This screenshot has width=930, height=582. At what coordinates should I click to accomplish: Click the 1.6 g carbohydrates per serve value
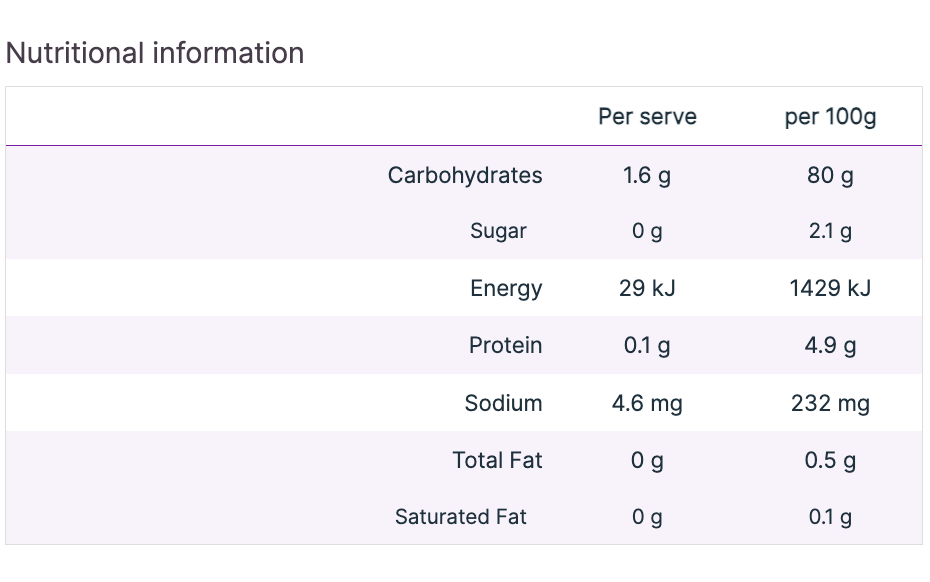(647, 175)
